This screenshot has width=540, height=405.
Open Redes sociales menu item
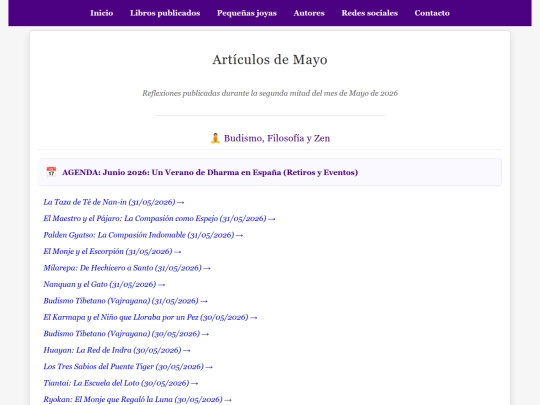tap(370, 13)
